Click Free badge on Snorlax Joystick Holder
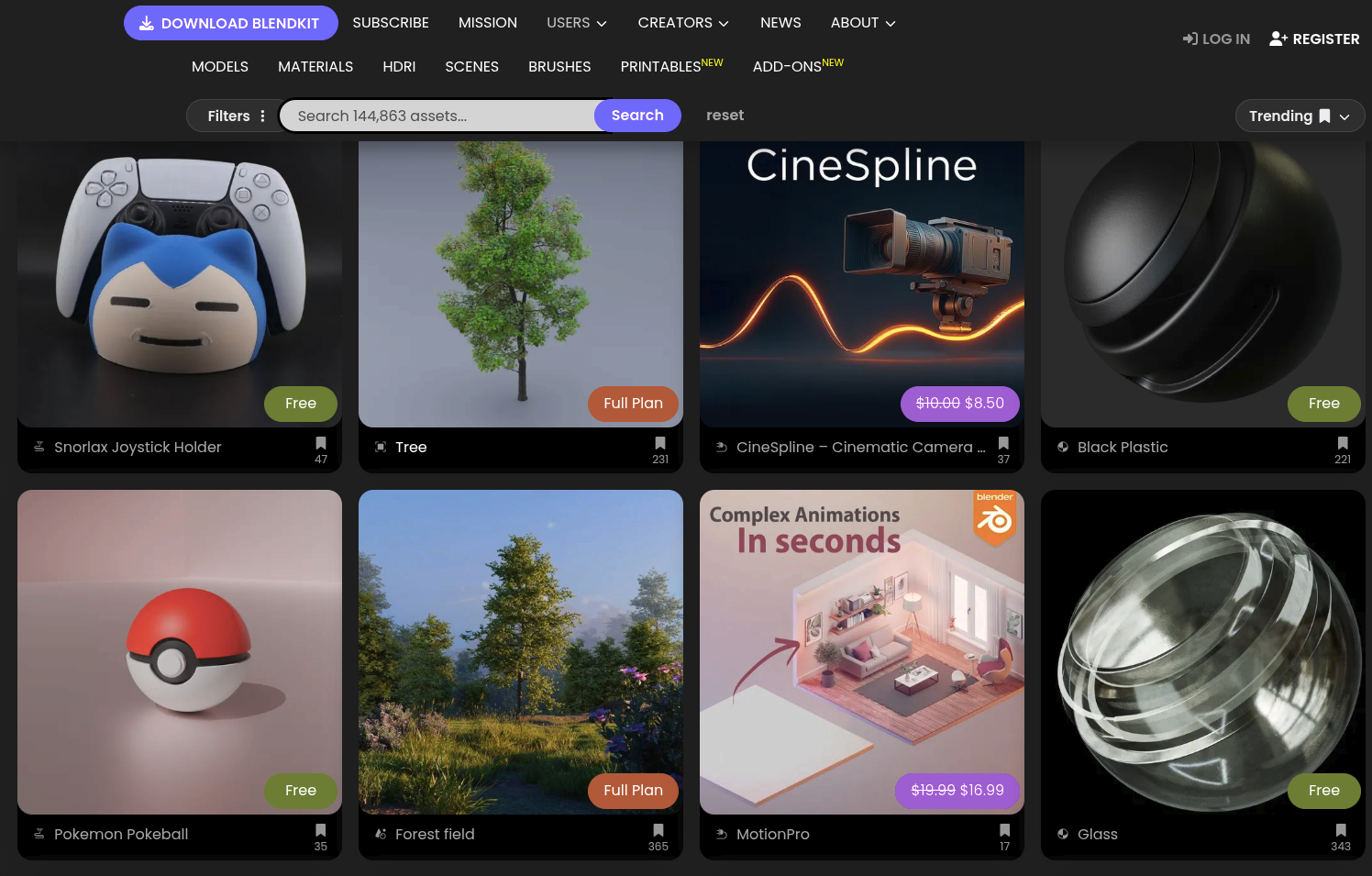The width and height of the screenshot is (1372, 876). pos(301,404)
